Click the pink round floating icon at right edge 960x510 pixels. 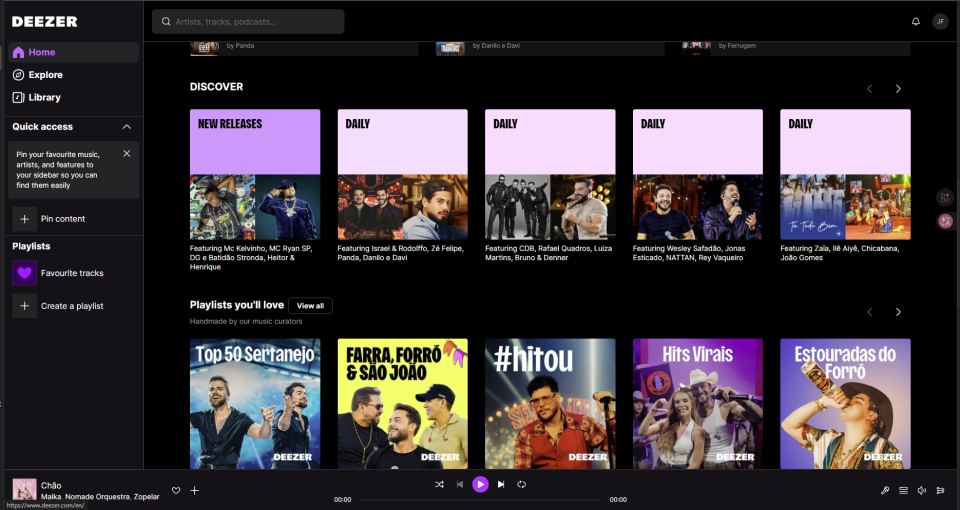[x=945, y=220]
